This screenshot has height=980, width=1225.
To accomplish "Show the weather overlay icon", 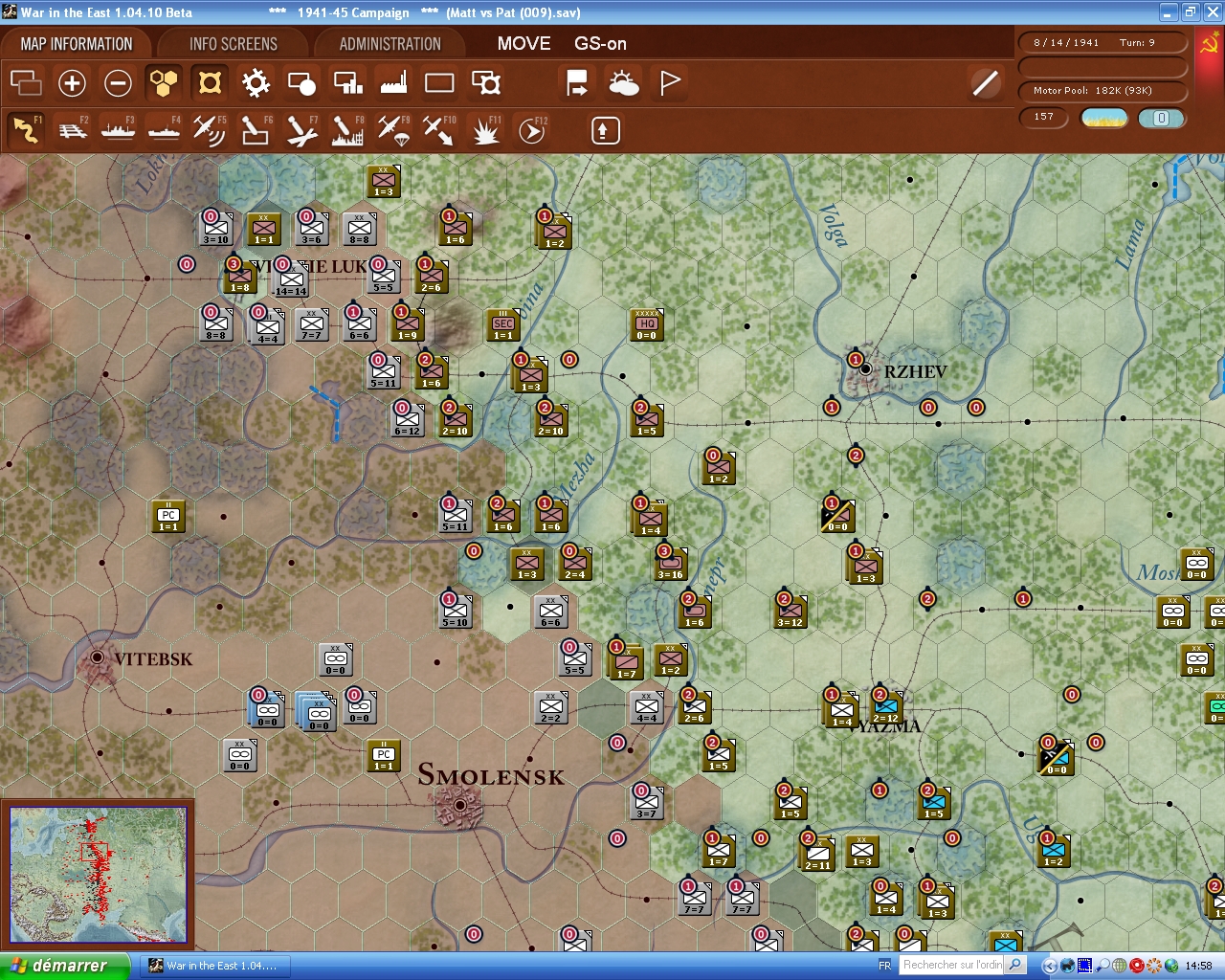I will pyautogui.click(x=624, y=83).
